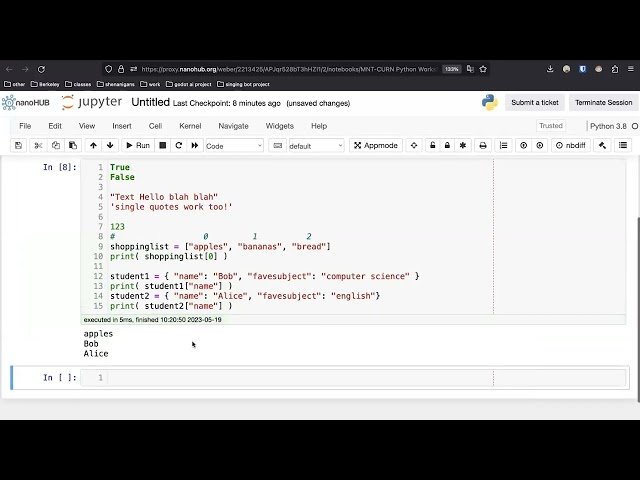Click the 'In [8]:' cell prompt

click(x=60, y=167)
